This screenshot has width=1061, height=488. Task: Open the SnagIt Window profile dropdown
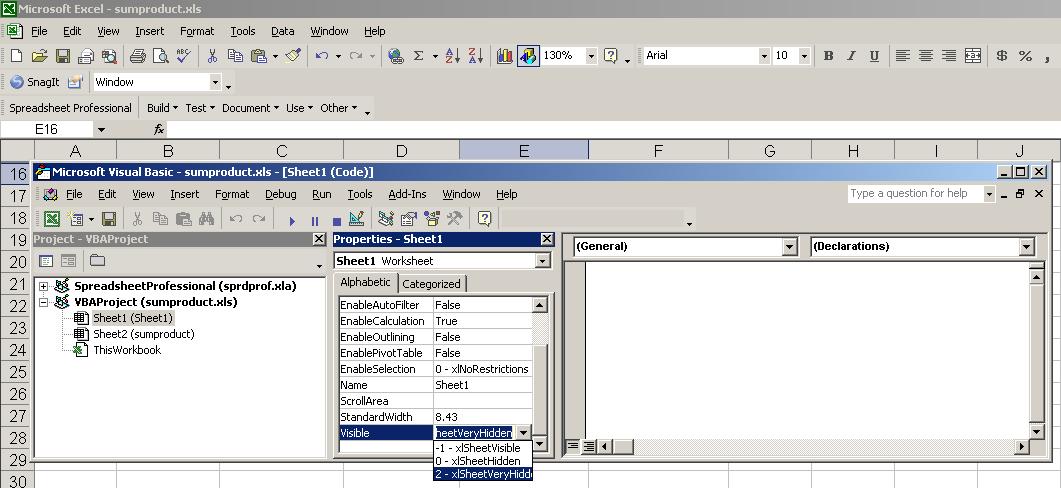pyautogui.click(x=215, y=83)
